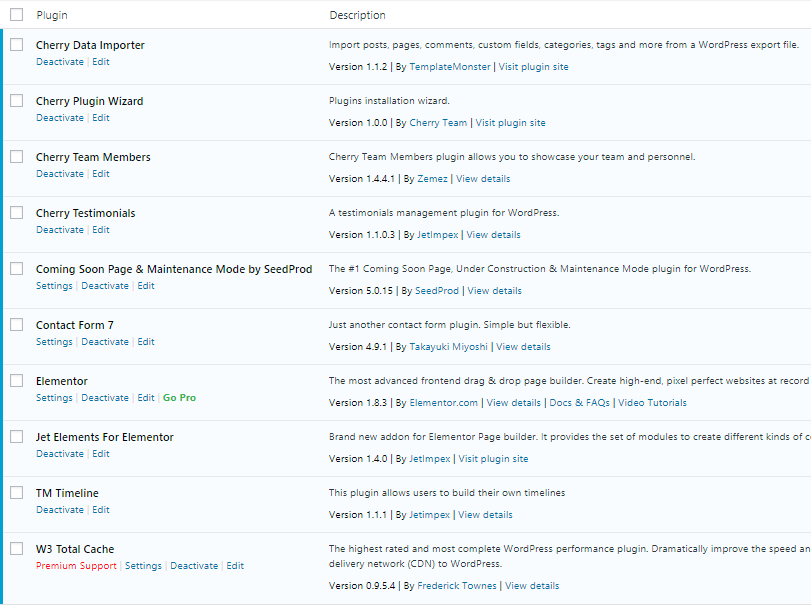The width and height of the screenshot is (811, 605).
Task: Toggle the W3 Total Cache checkbox
Action: click(x=17, y=549)
